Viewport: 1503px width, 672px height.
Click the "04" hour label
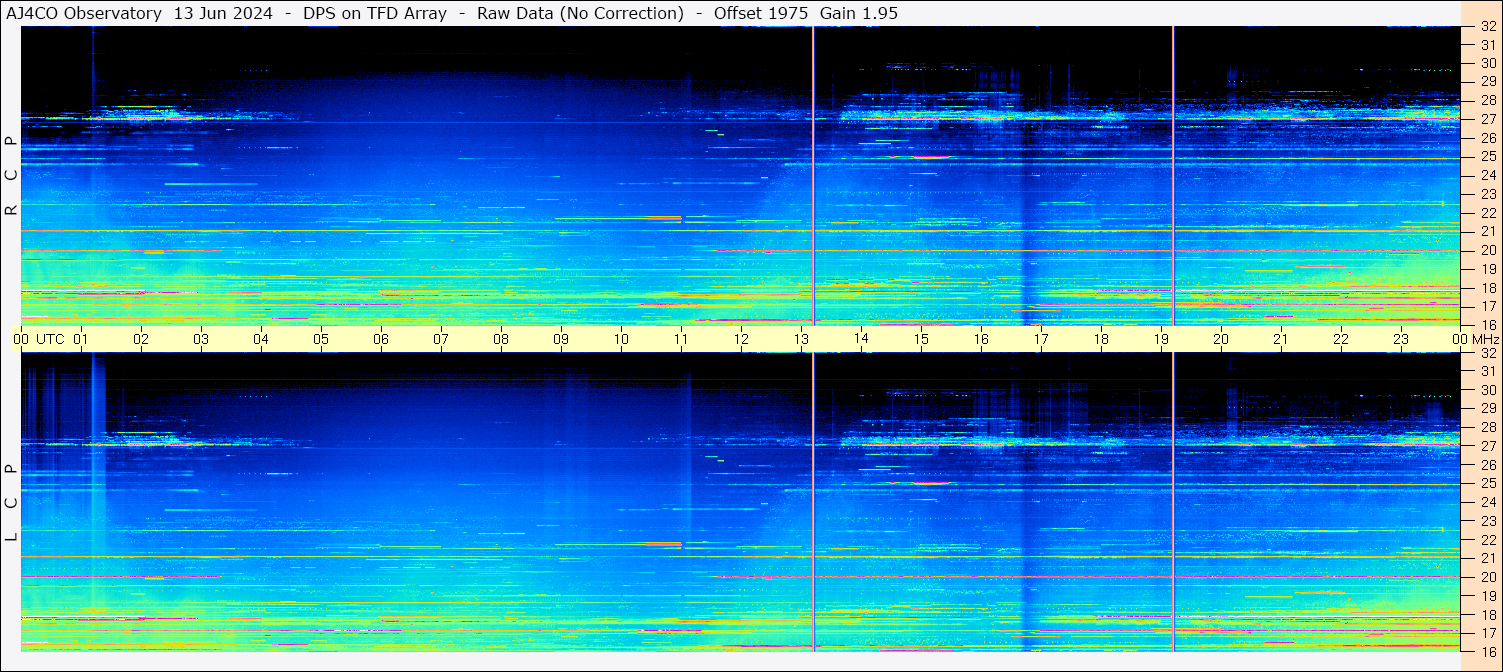[x=261, y=339]
